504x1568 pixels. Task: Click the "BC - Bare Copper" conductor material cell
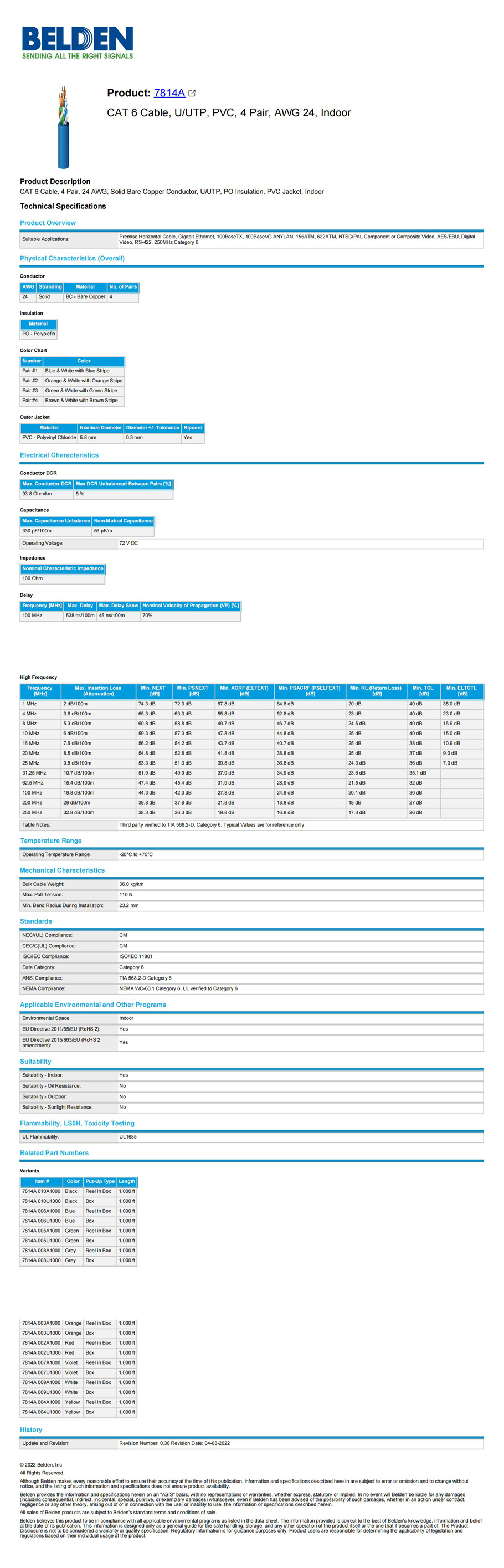[85, 297]
